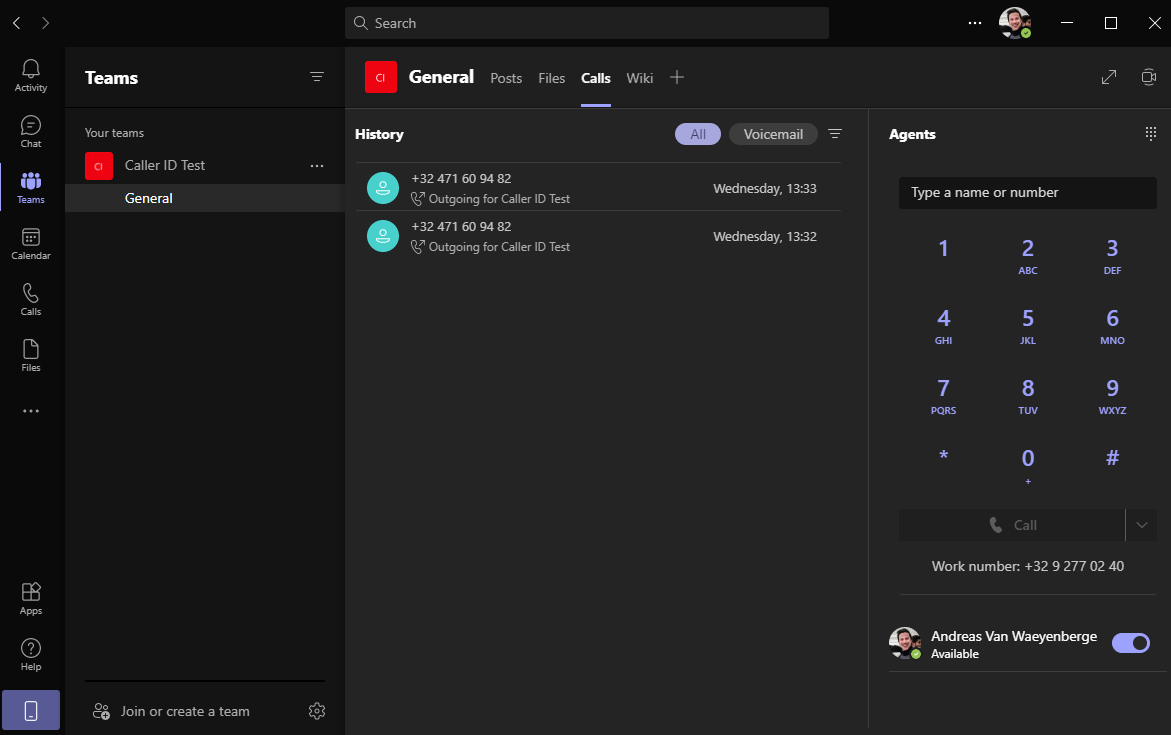Open the outgoing call from Wednesday 13:32
This screenshot has height=735, width=1171.
(x=598, y=236)
